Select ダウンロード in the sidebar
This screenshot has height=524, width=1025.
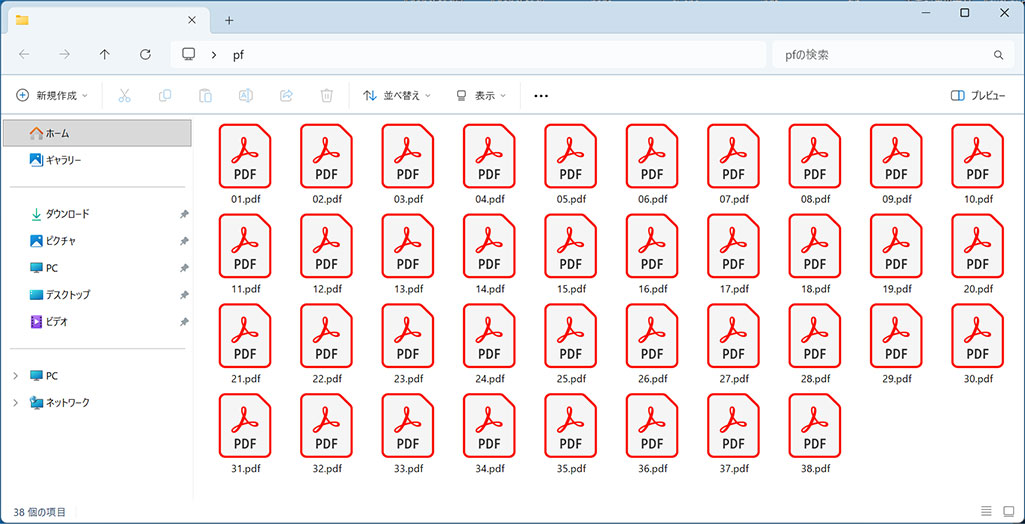click(x=67, y=214)
